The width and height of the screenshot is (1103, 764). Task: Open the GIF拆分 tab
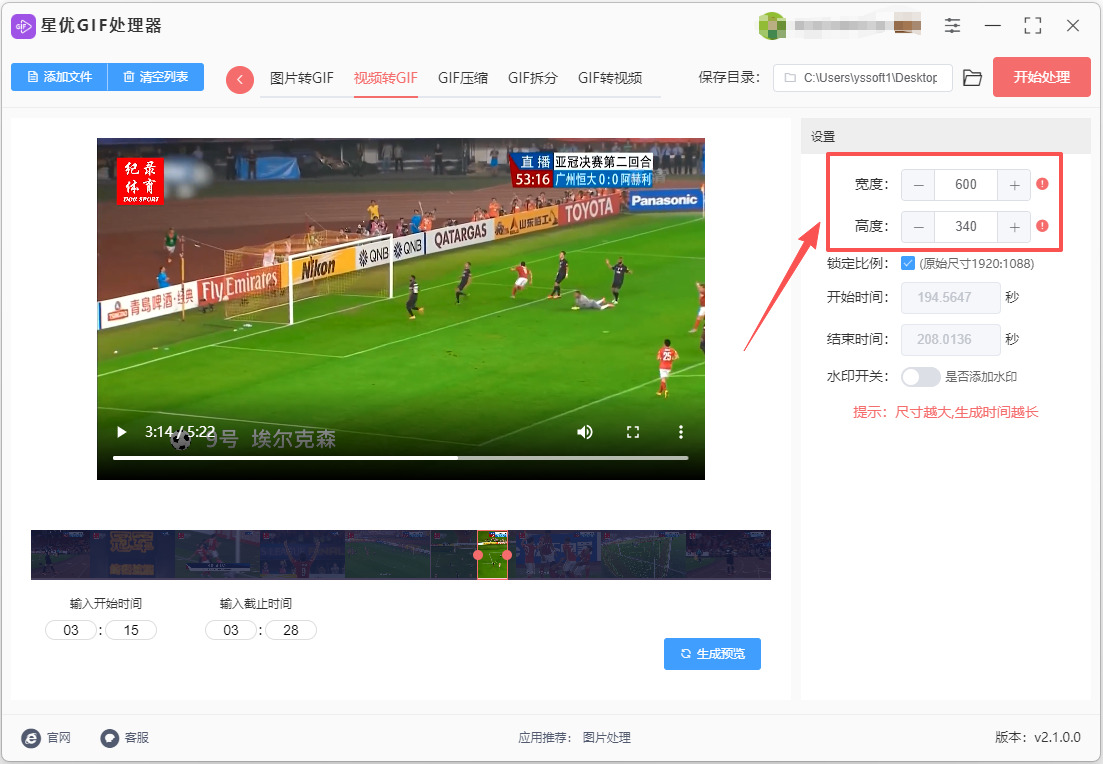click(x=533, y=78)
